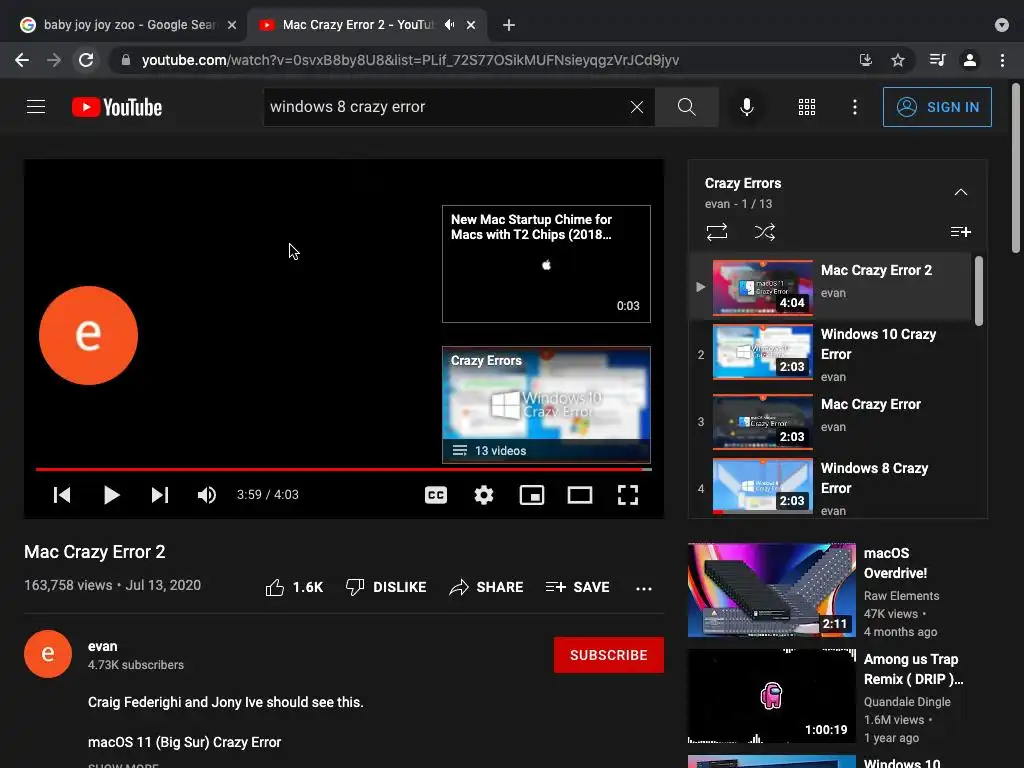Open media controls icon in Chrome toolbar
Screen dimensions: 1024x768
937,60
